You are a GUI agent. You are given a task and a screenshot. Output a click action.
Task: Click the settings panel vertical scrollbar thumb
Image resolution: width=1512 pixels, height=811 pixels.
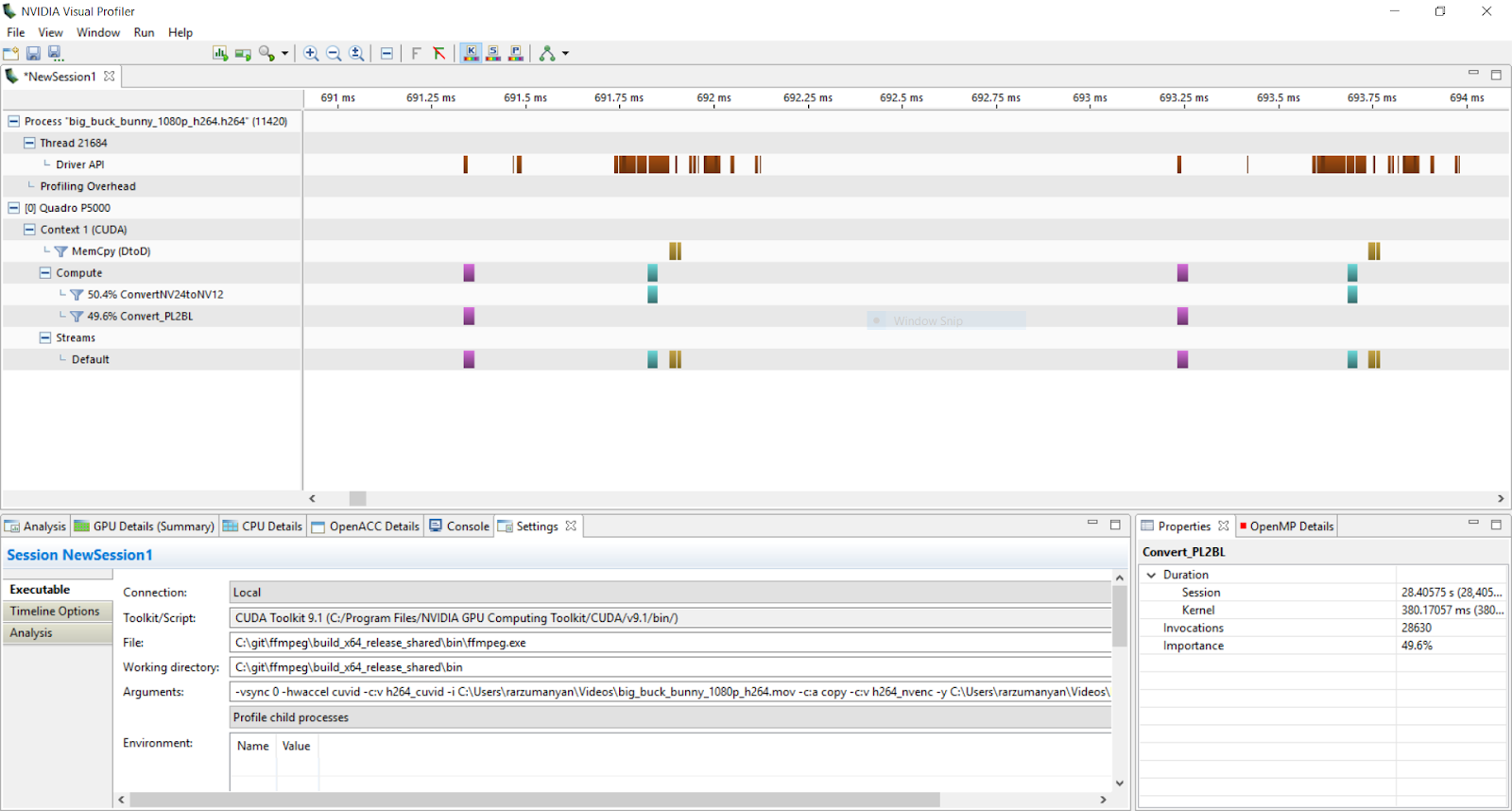(x=1120, y=616)
